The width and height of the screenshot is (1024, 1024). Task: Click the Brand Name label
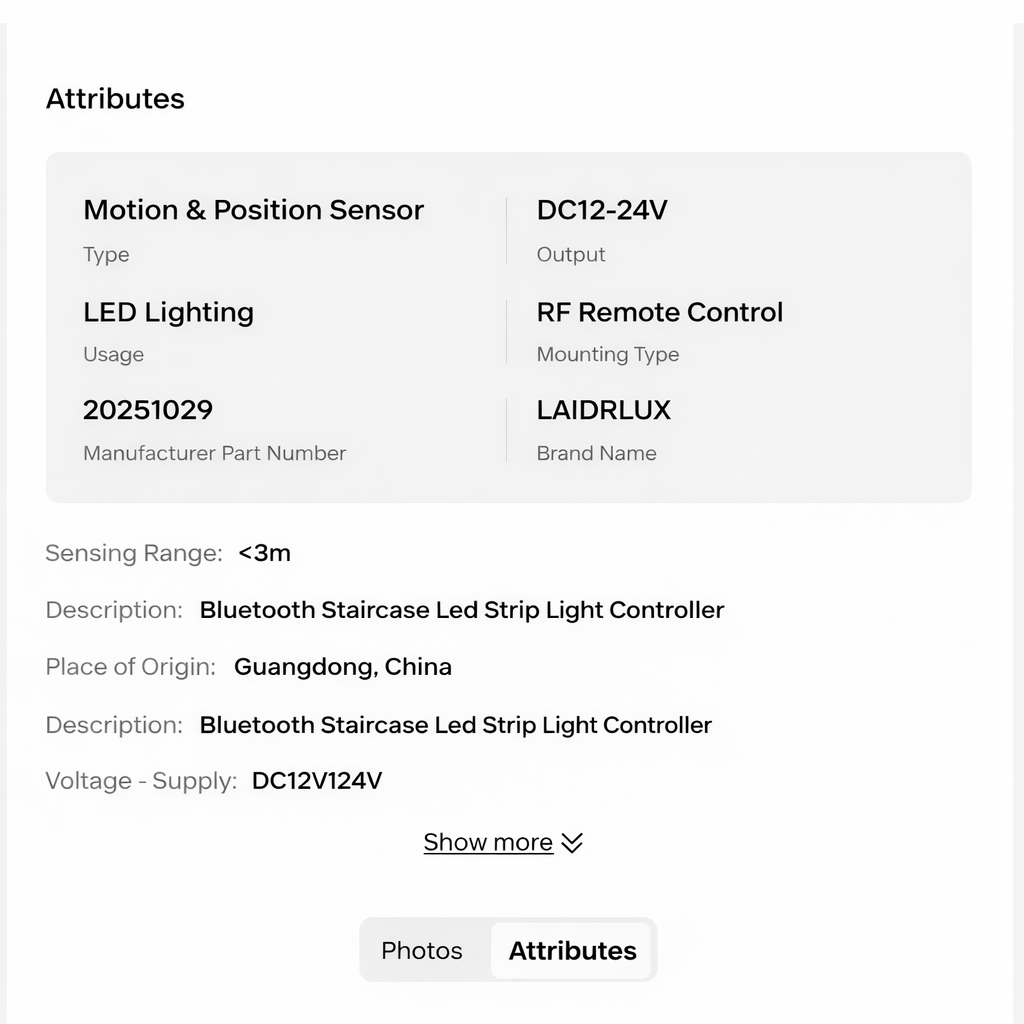click(596, 453)
